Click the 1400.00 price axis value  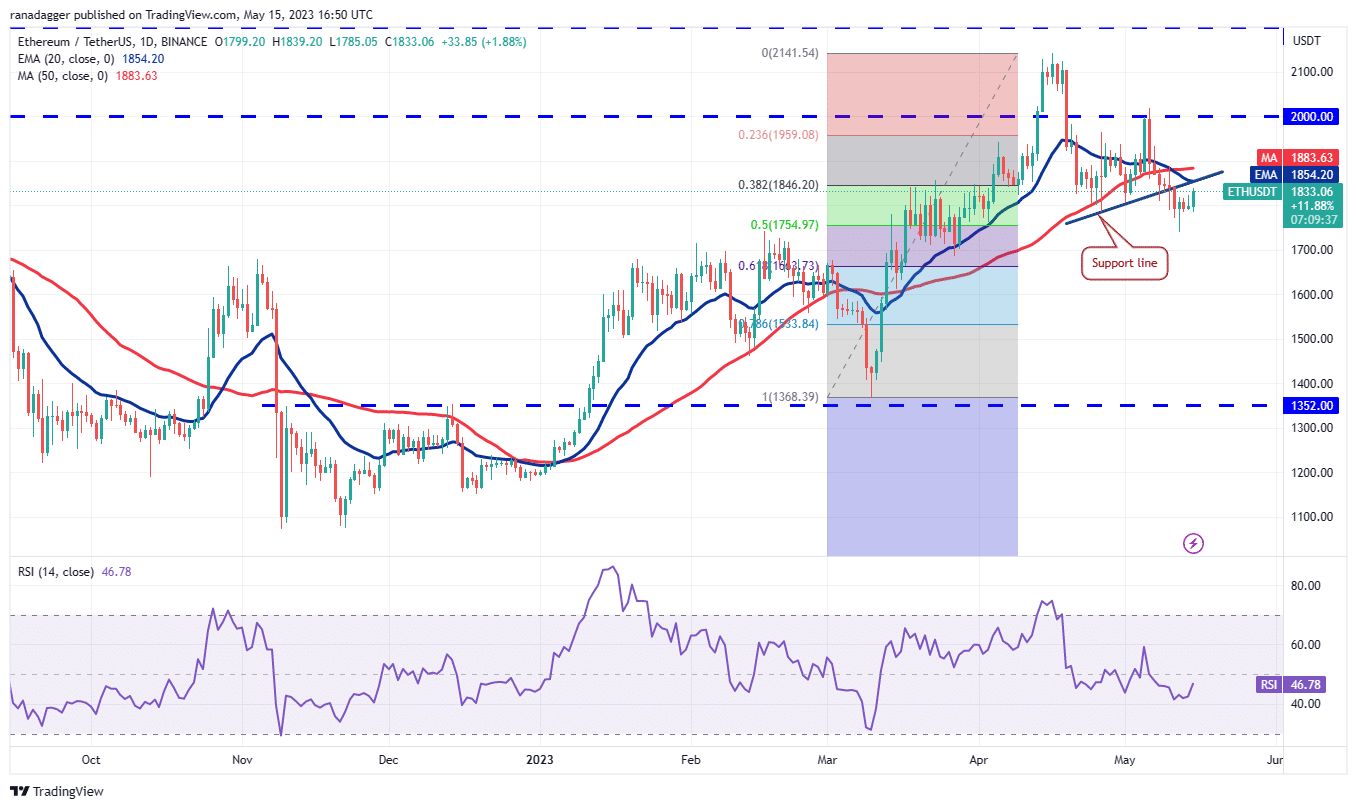click(1312, 383)
